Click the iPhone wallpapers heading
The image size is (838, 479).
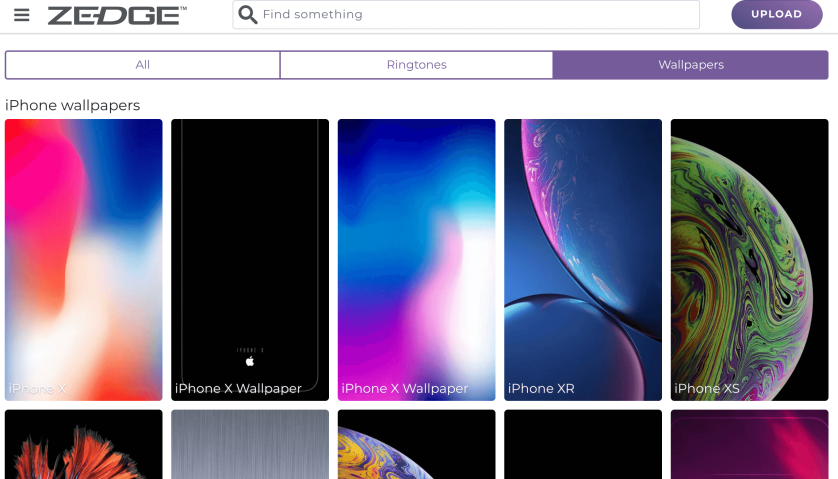click(x=73, y=105)
